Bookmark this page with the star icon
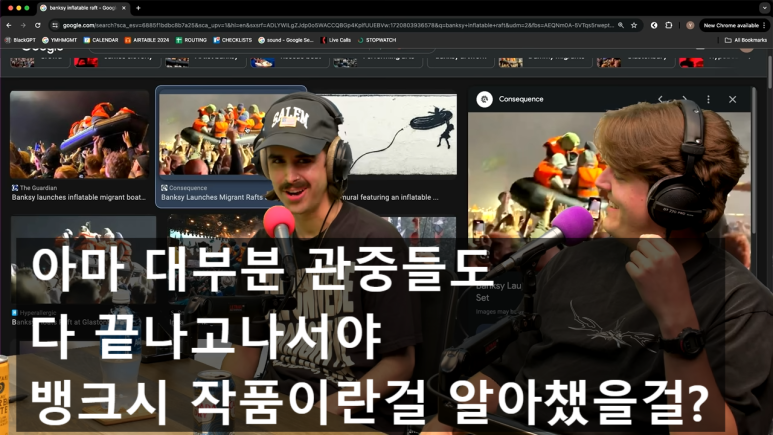 [634, 25]
